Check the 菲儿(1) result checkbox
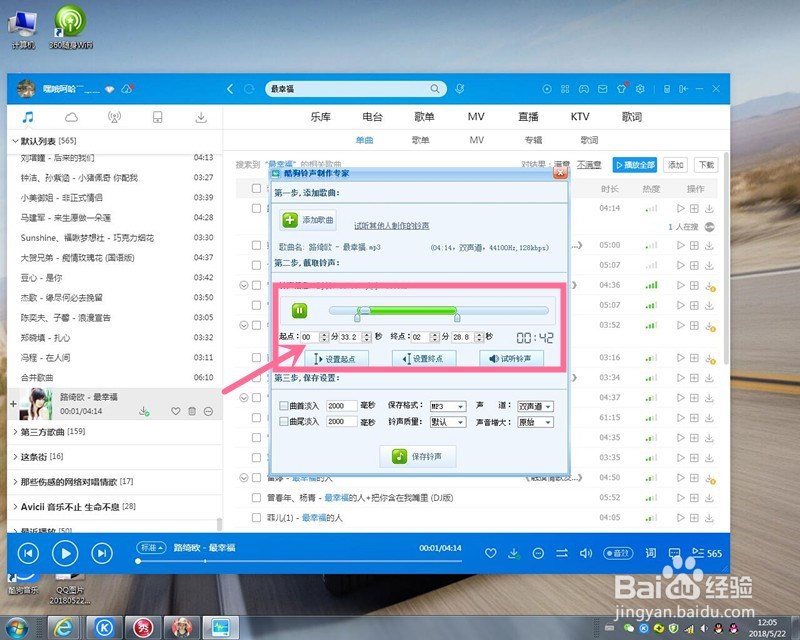 click(x=256, y=518)
